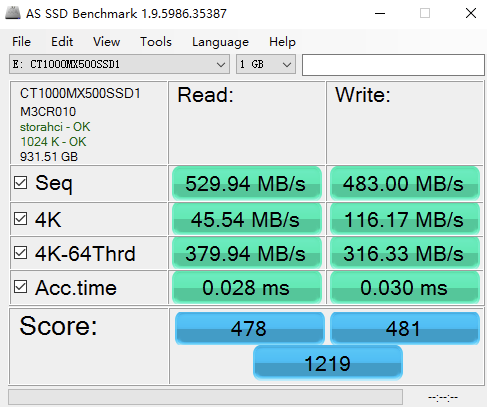Image resolution: width=487 pixels, height=407 pixels.
Task: Click the storahci - OK driver status
Action: tap(55, 127)
